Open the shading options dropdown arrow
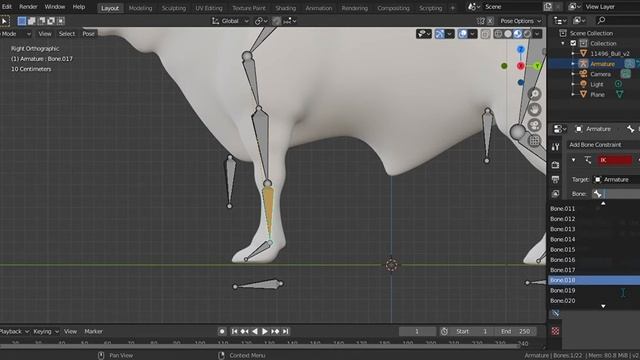This screenshot has width=640, height=360. [537, 34]
